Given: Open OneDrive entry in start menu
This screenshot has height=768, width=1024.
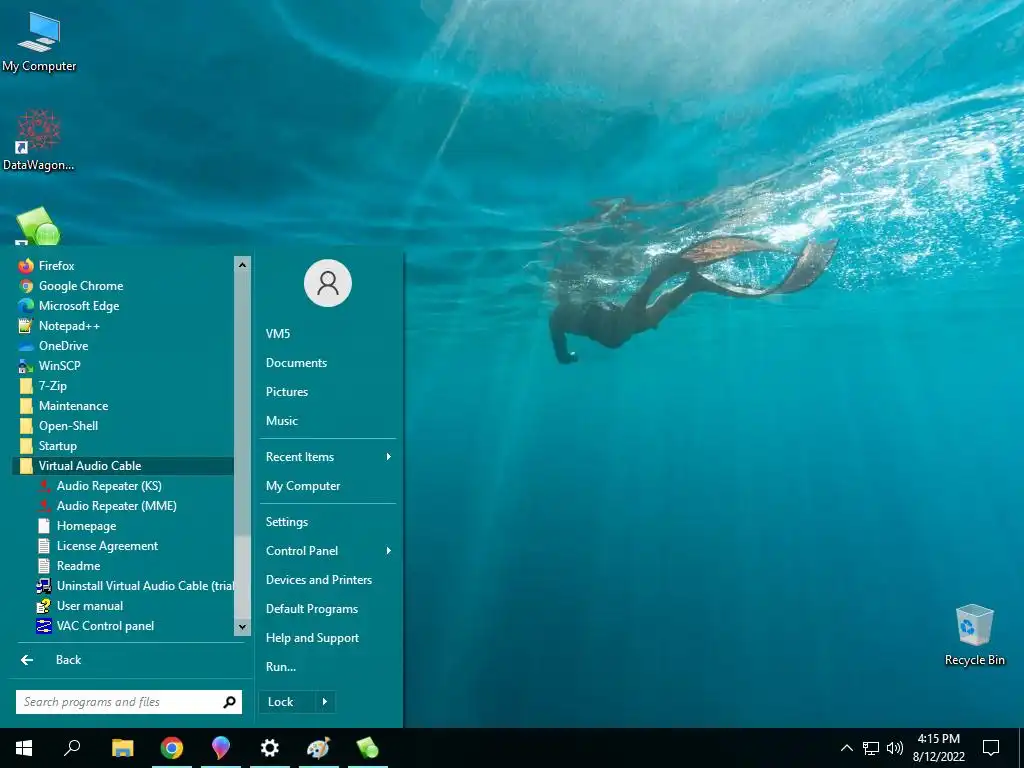Looking at the screenshot, I should click(x=123, y=346).
